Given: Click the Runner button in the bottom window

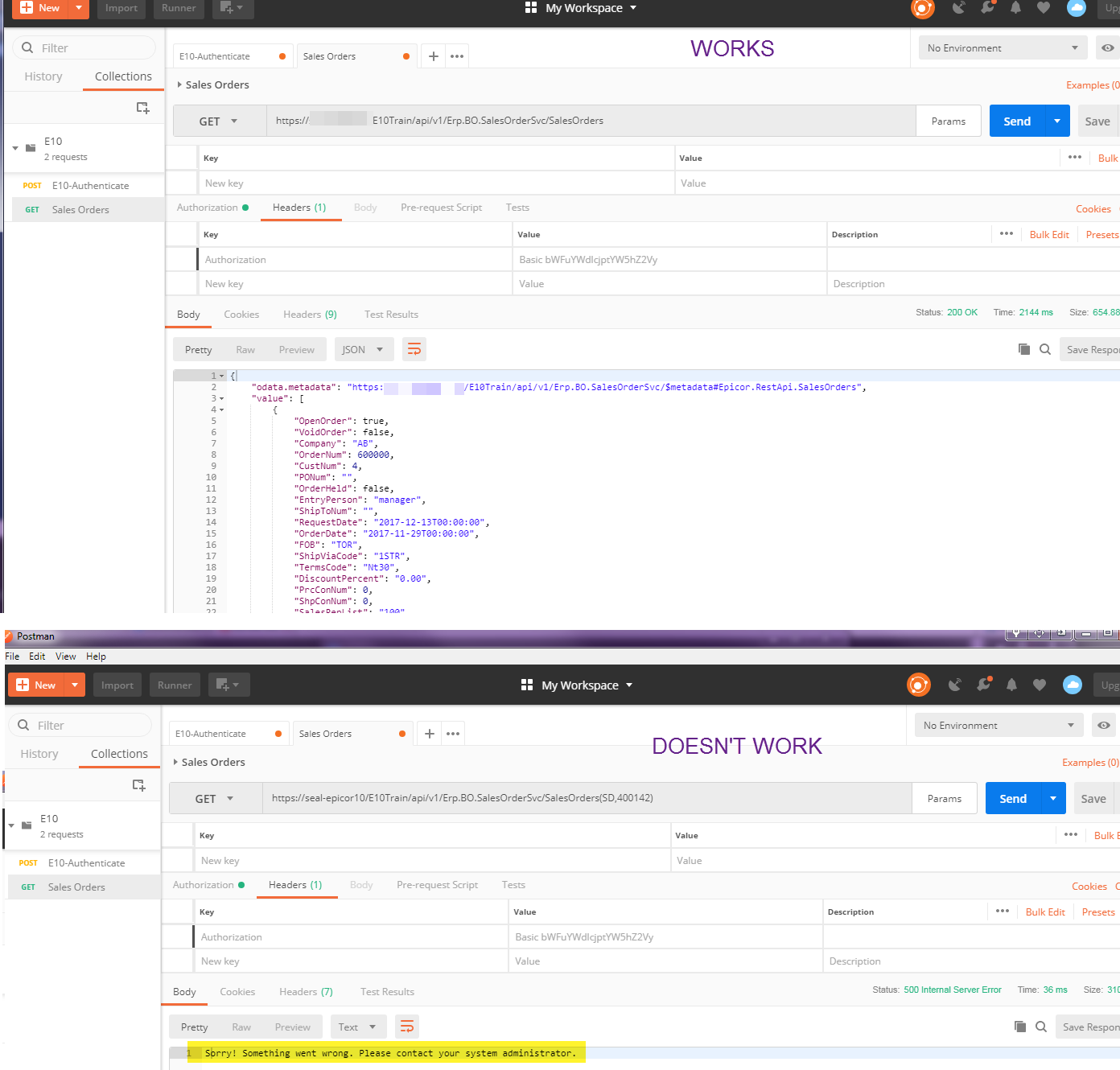Looking at the screenshot, I should [175, 685].
